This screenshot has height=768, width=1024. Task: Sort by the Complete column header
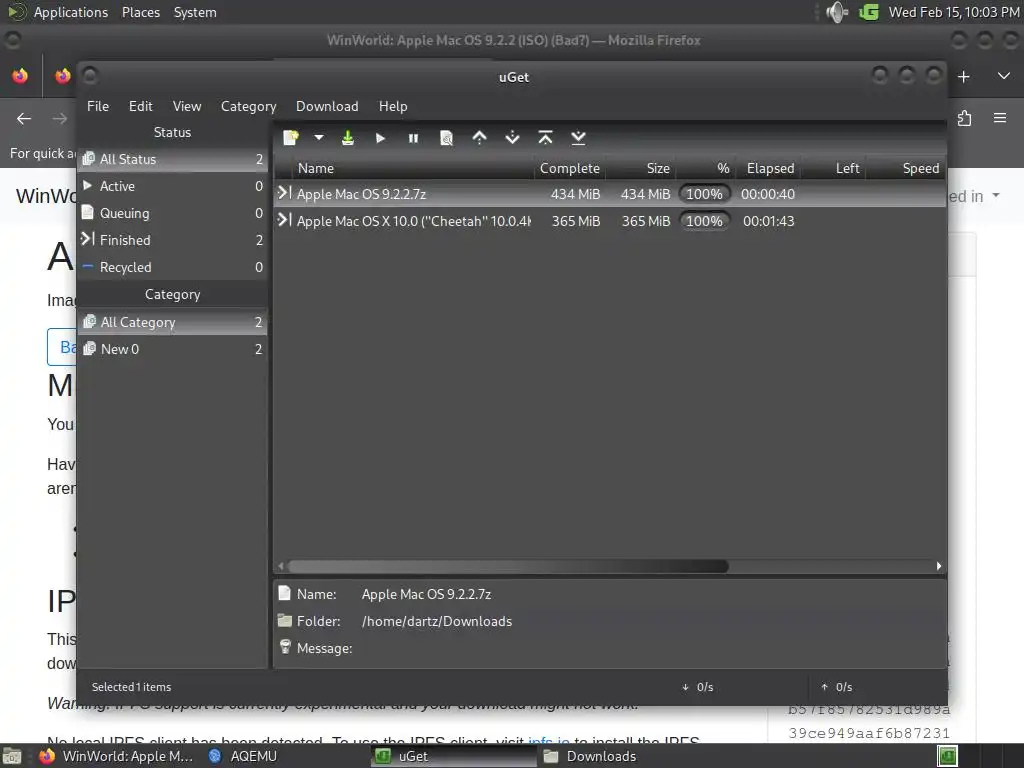point(570,168)
